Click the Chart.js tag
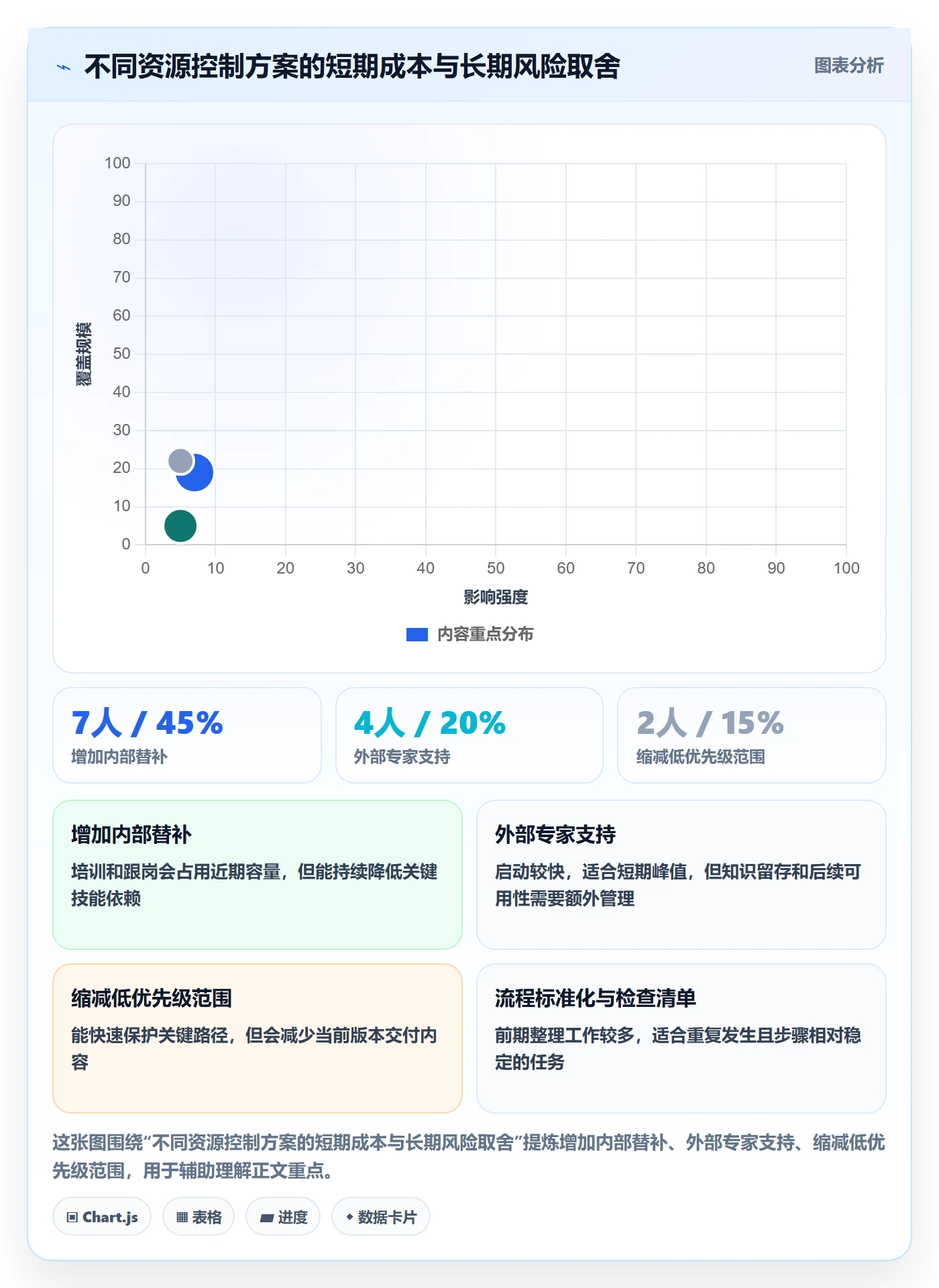The image size is (939, 1288). click(x=102, y=1217)
